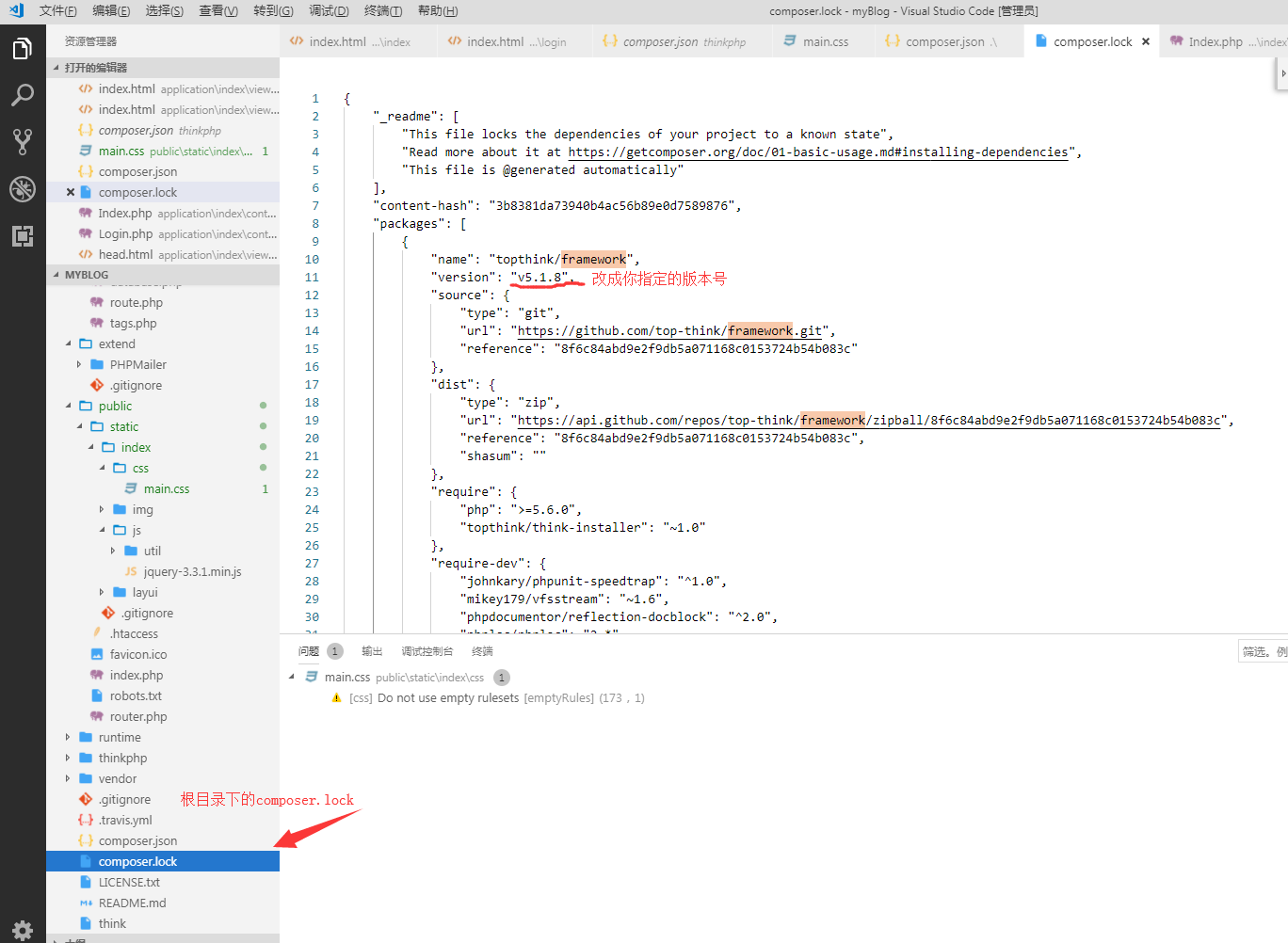Screen dimensions: 1288x943
Task: Open main.css in the file tree
Action: coord(163,488)
